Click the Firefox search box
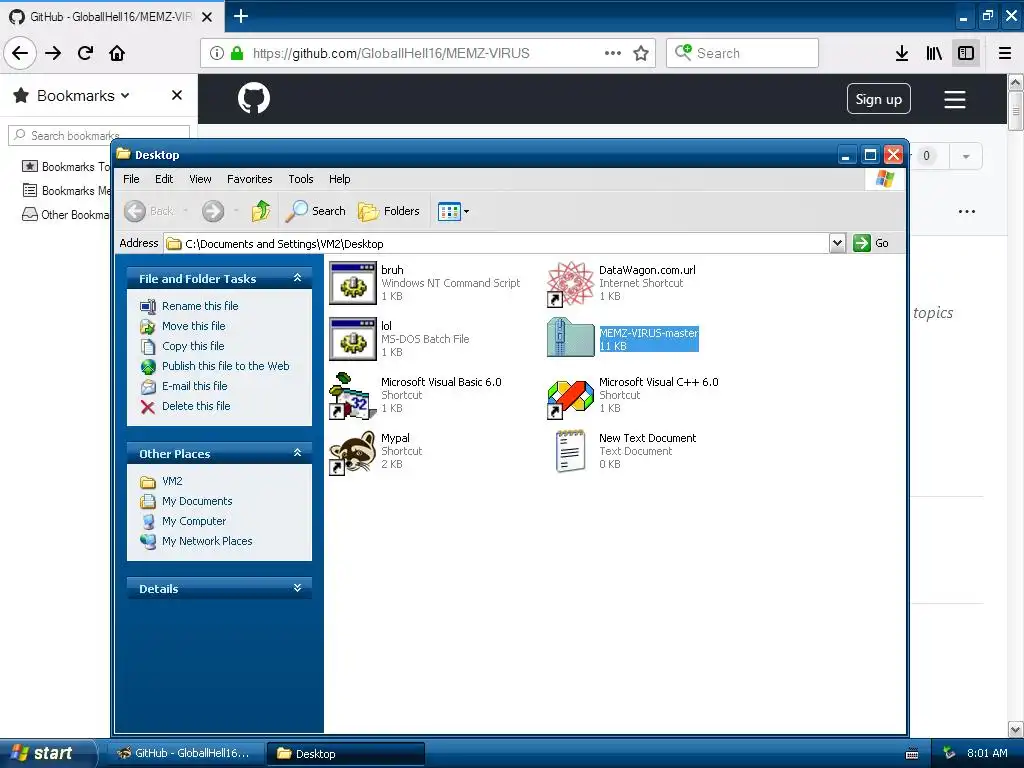This screenshot has width=1024, height=768. coord(743,53)
